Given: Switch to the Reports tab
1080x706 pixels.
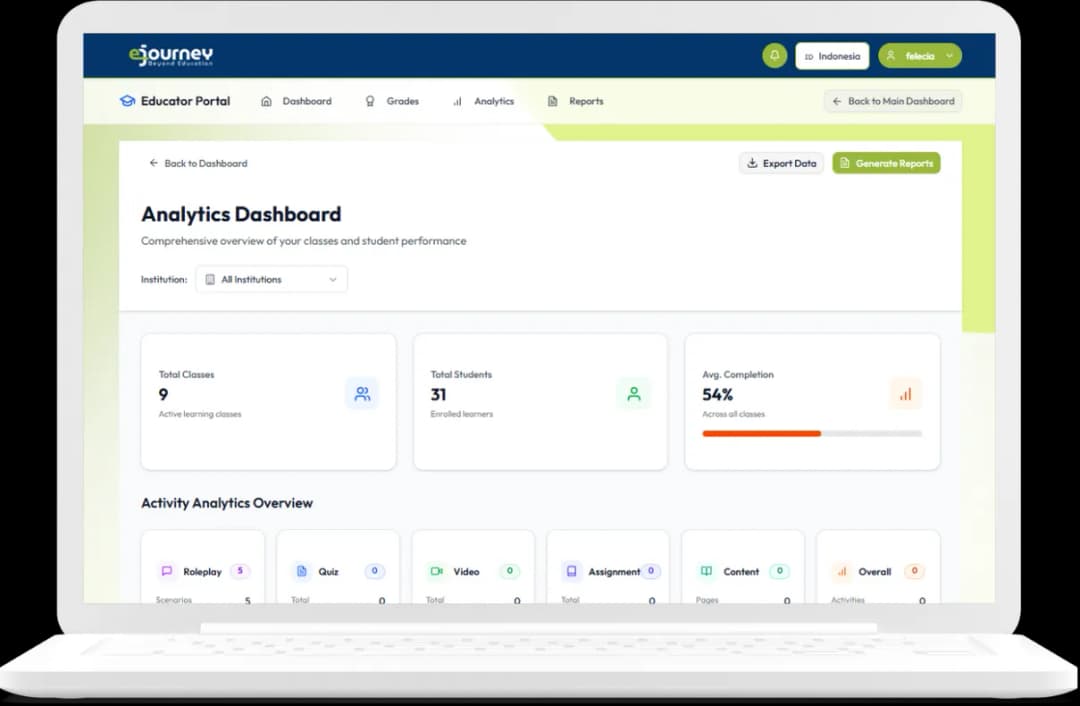Looking at the screenshot, I should (x=575, y=101).
